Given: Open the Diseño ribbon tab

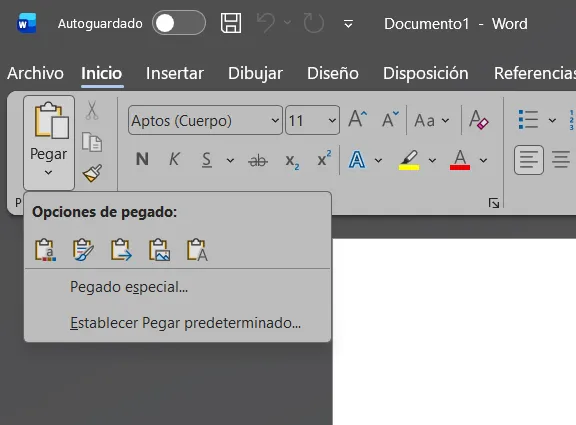Looking at the screenshot, I should (332, 73).
